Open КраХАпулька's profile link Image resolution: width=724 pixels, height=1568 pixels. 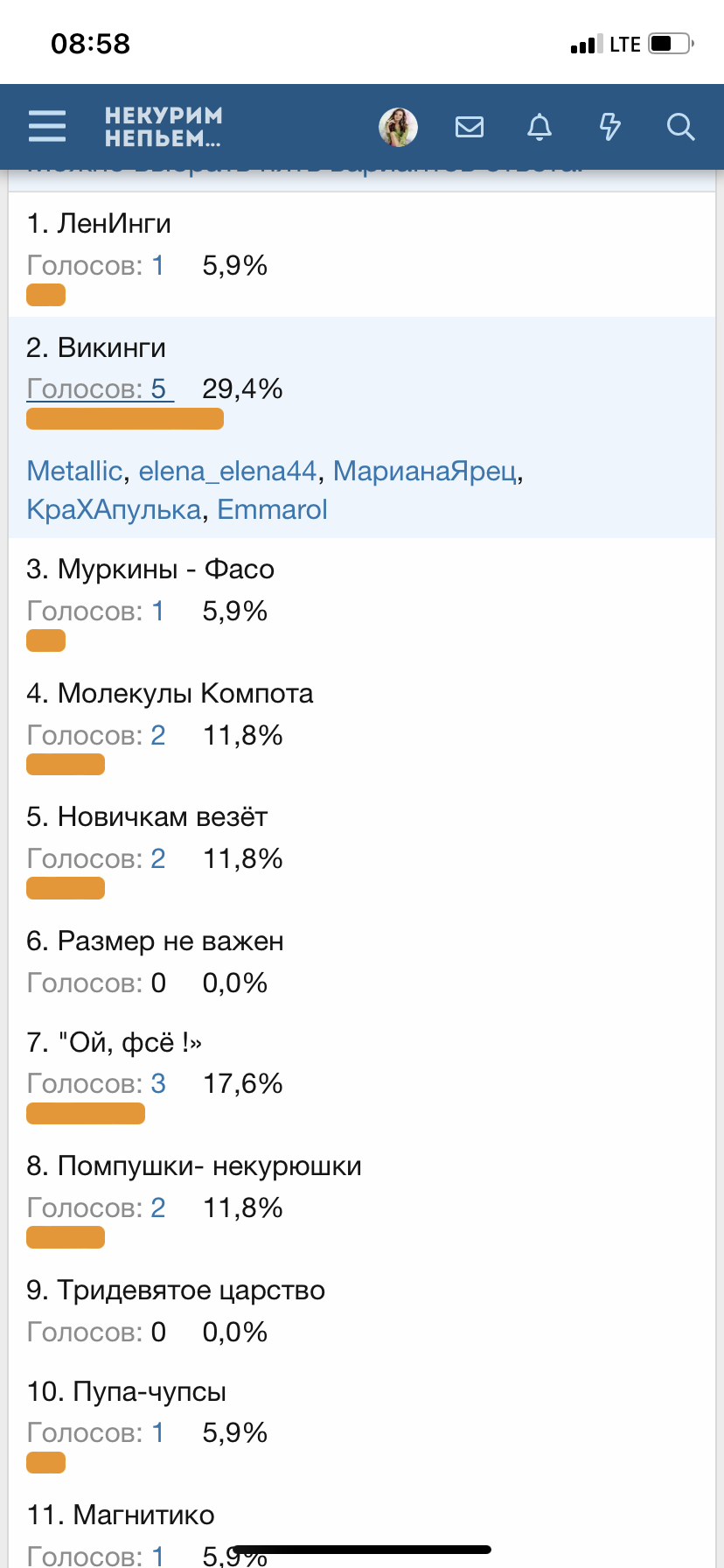coord(115,509)
